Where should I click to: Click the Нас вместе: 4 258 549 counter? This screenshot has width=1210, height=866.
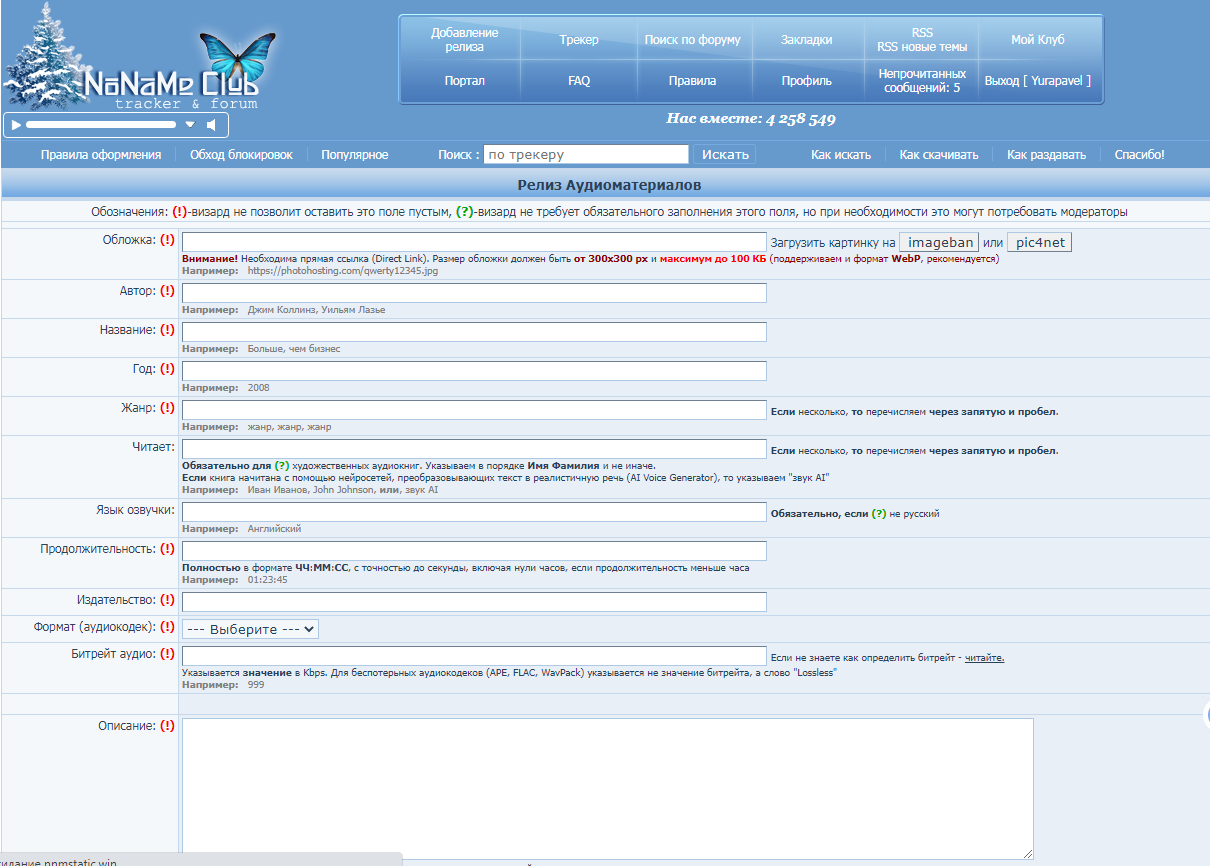point(751,119)
